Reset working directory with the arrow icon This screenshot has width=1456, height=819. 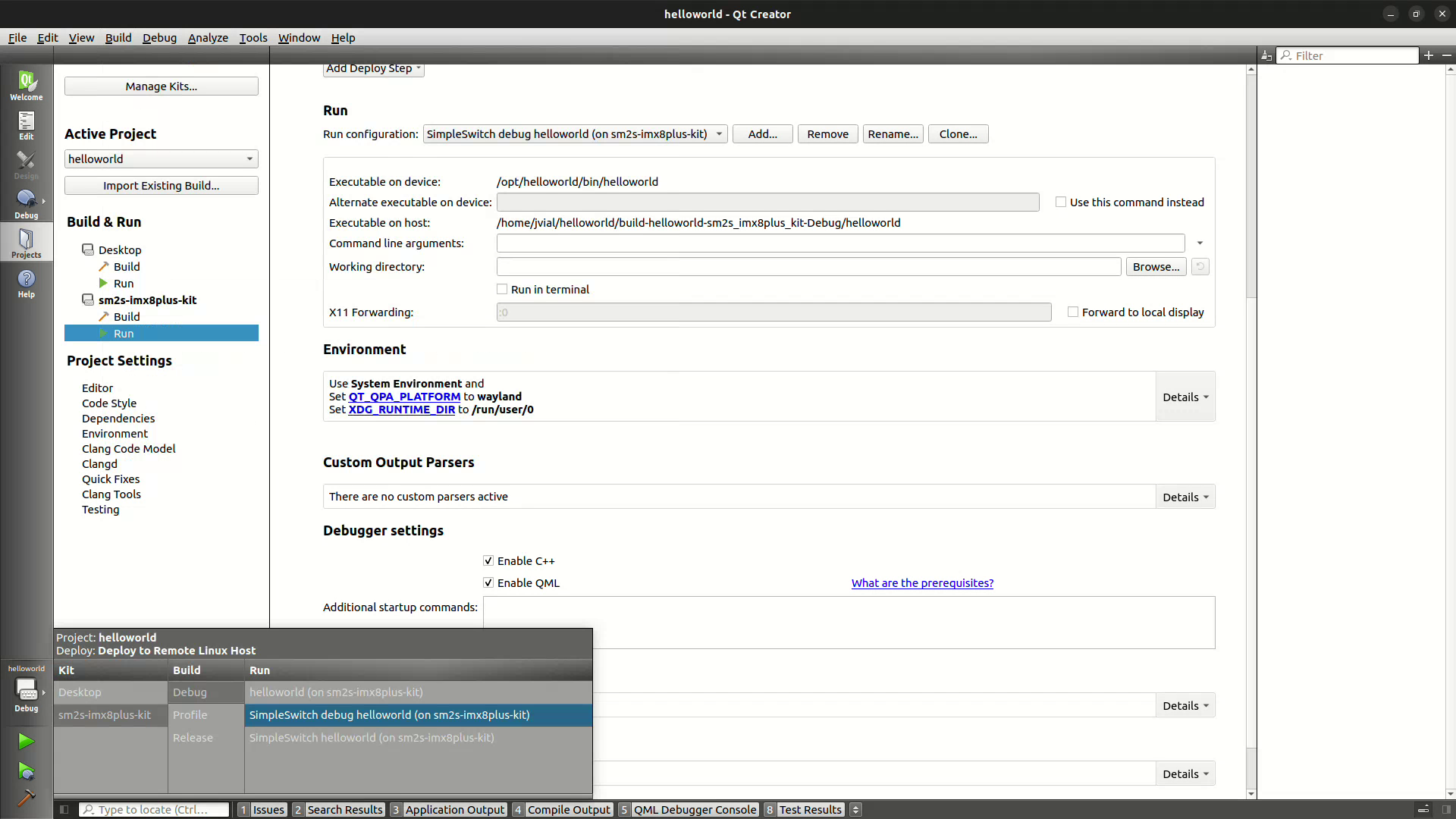point(1200,267)
